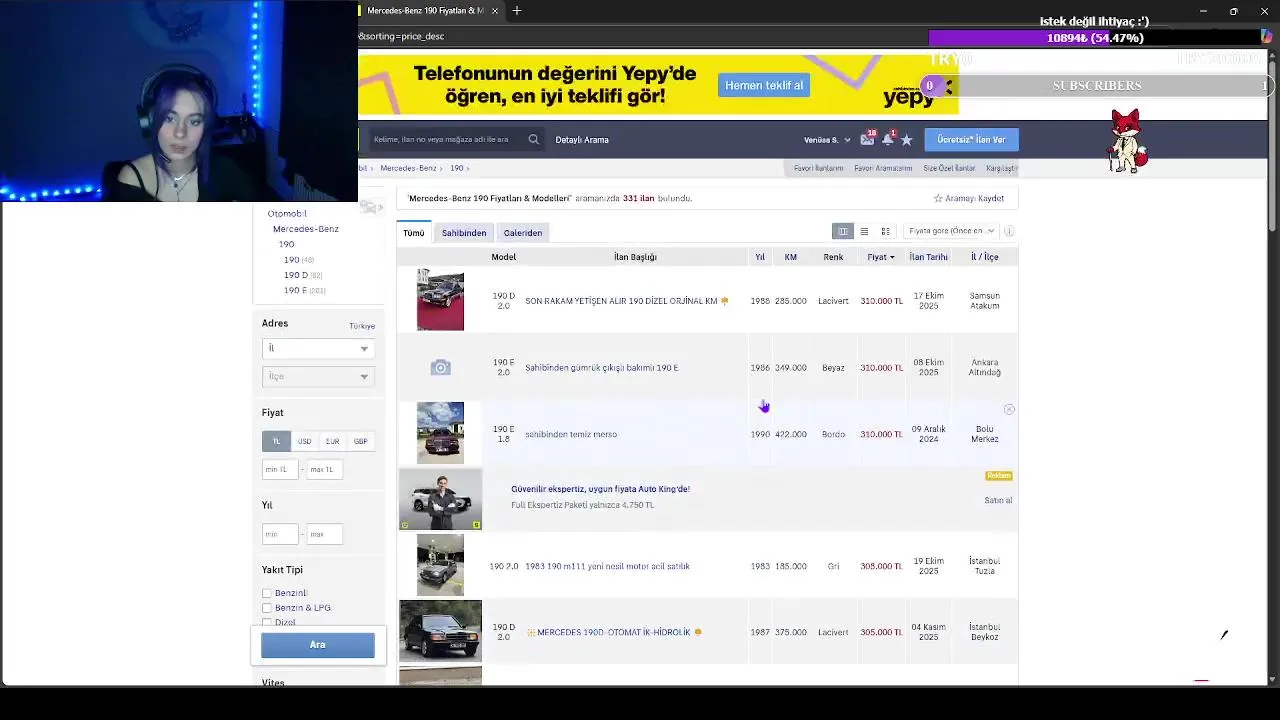This screenshot has height=720, width=1280.
Task: Tick the Benzin & LPG checkbox
Action: pyautogui.click(x=267, y=608)
